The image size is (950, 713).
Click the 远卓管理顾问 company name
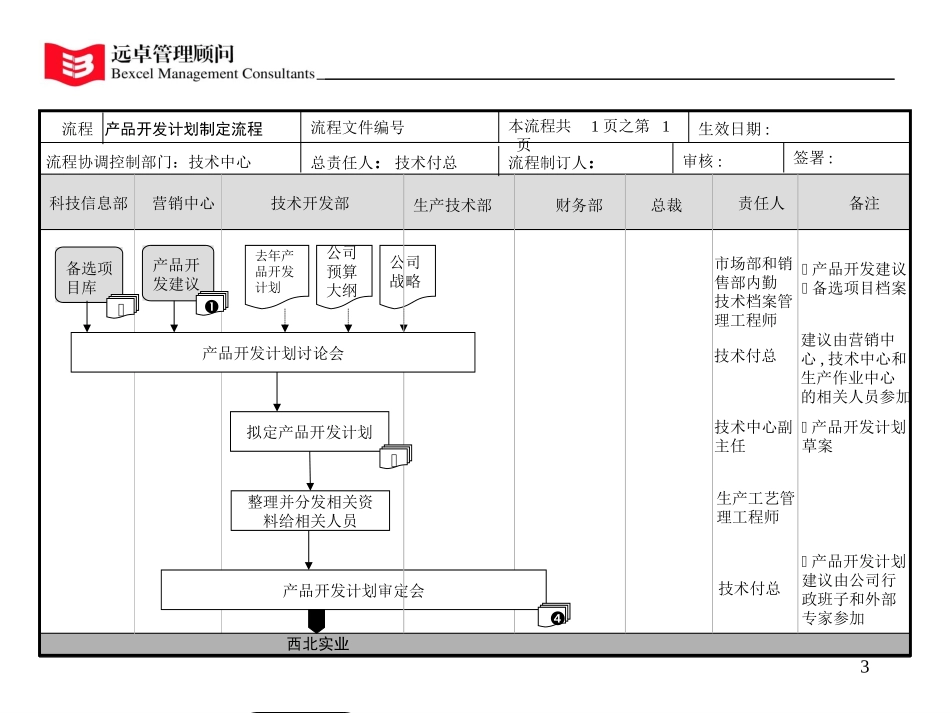coord(173,53)
